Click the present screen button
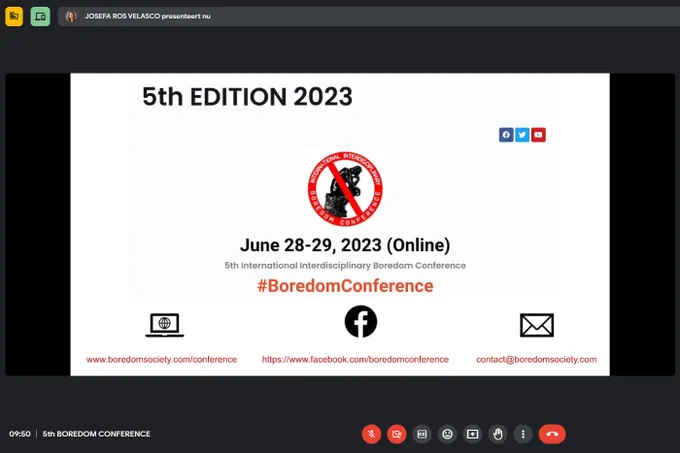Viewport: 680px width, 453px height. coord(473,434)
